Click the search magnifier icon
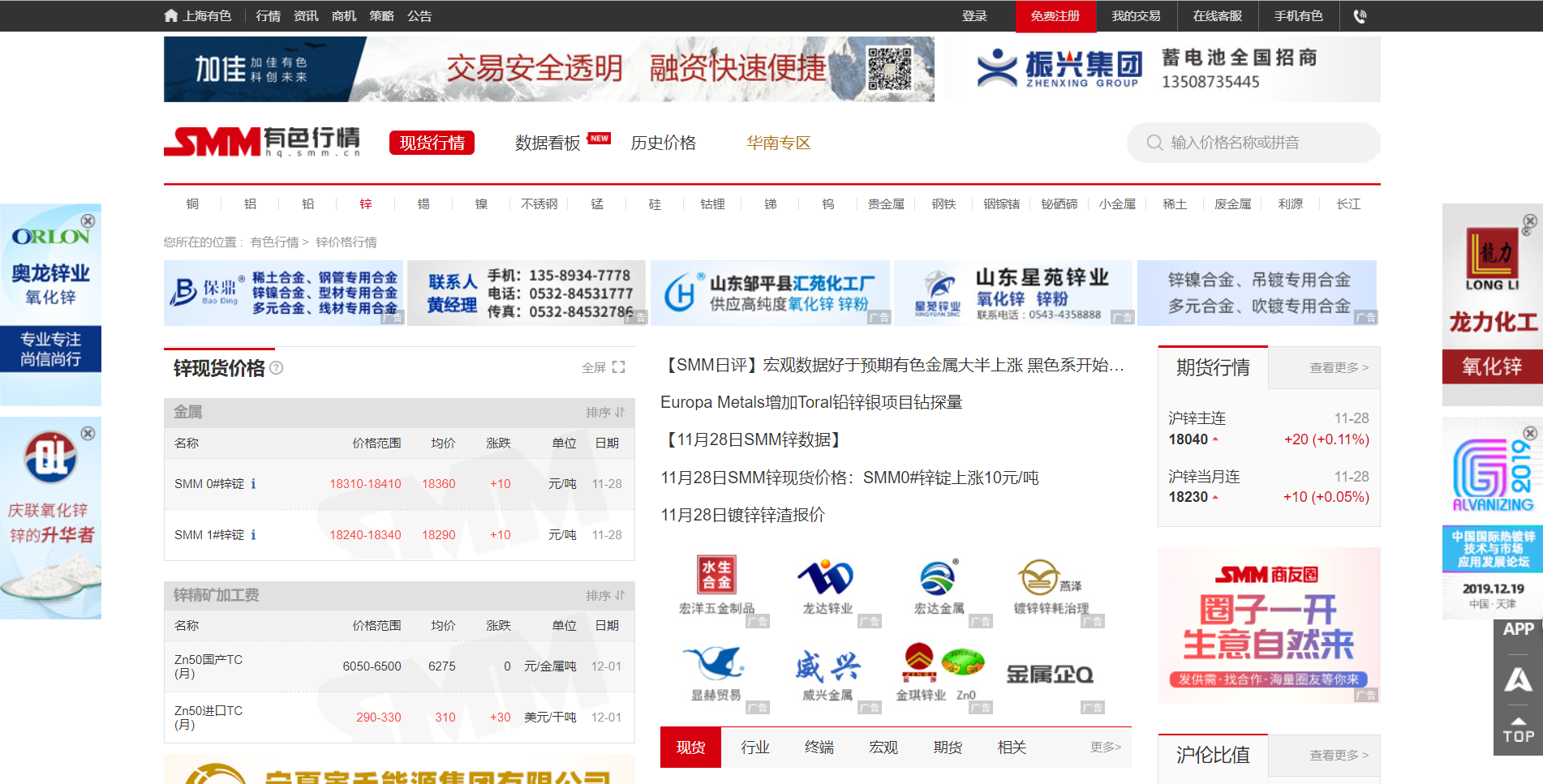 (1154, 143)
